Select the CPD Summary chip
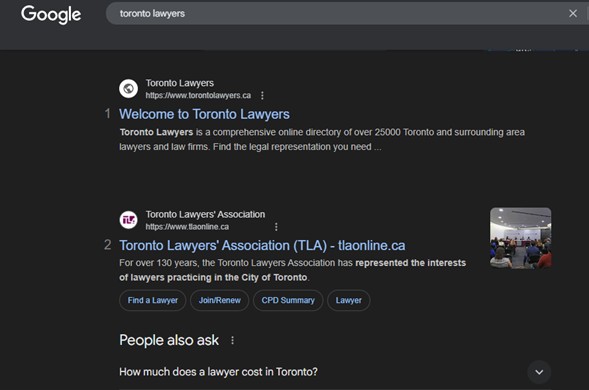This screenshot has width=589, height=390. pyautogui.click(x=288, y=300)
